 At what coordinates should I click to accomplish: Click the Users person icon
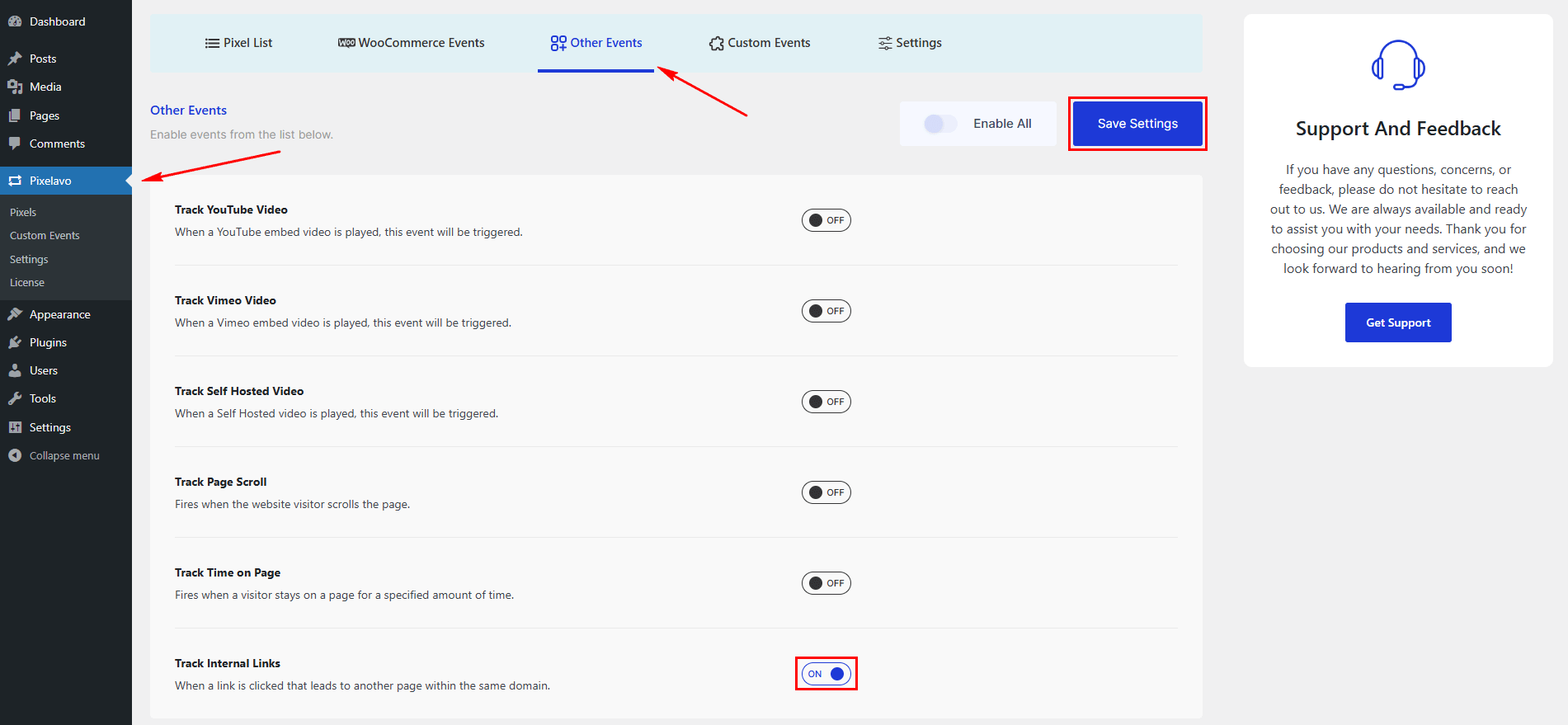(x=15, y=370)
